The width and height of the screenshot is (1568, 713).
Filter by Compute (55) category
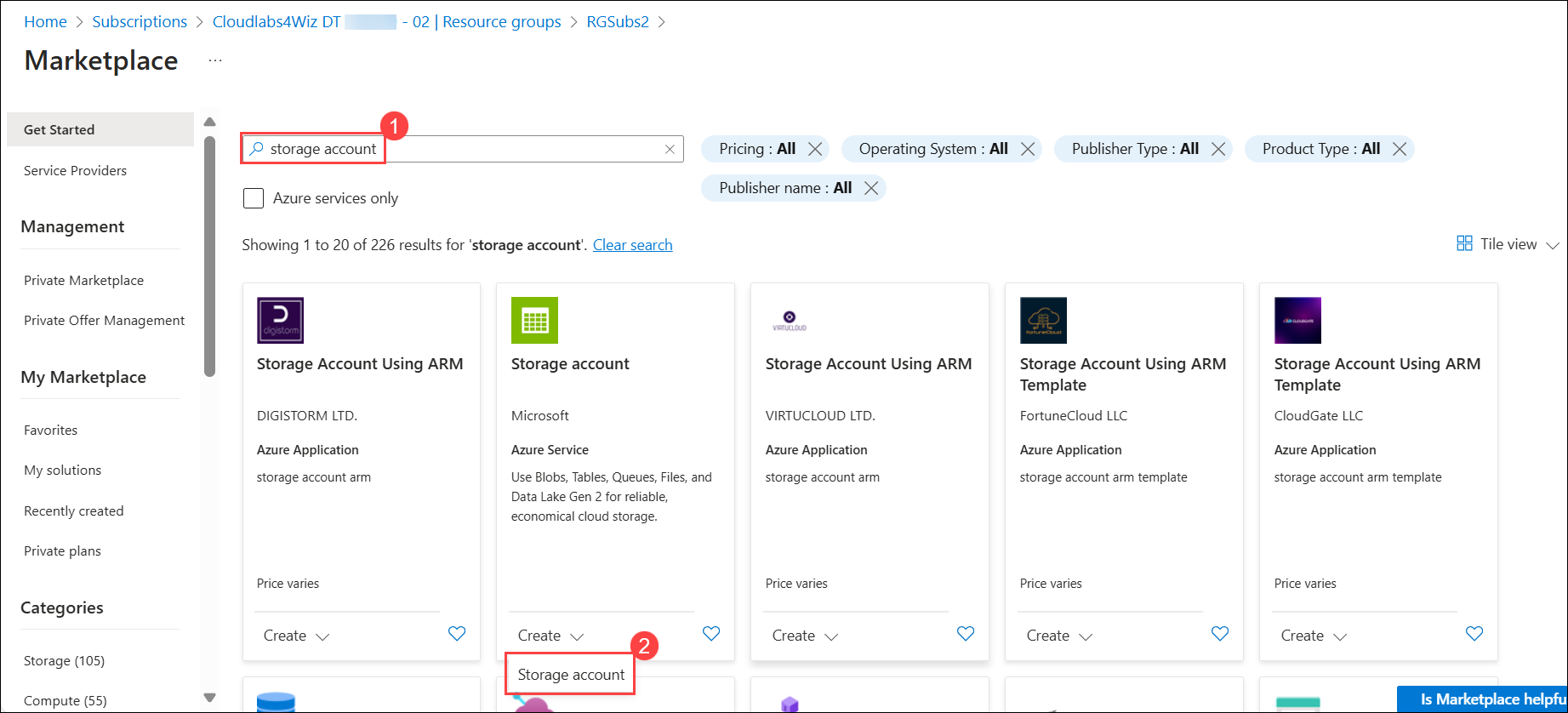click(65, 700)
